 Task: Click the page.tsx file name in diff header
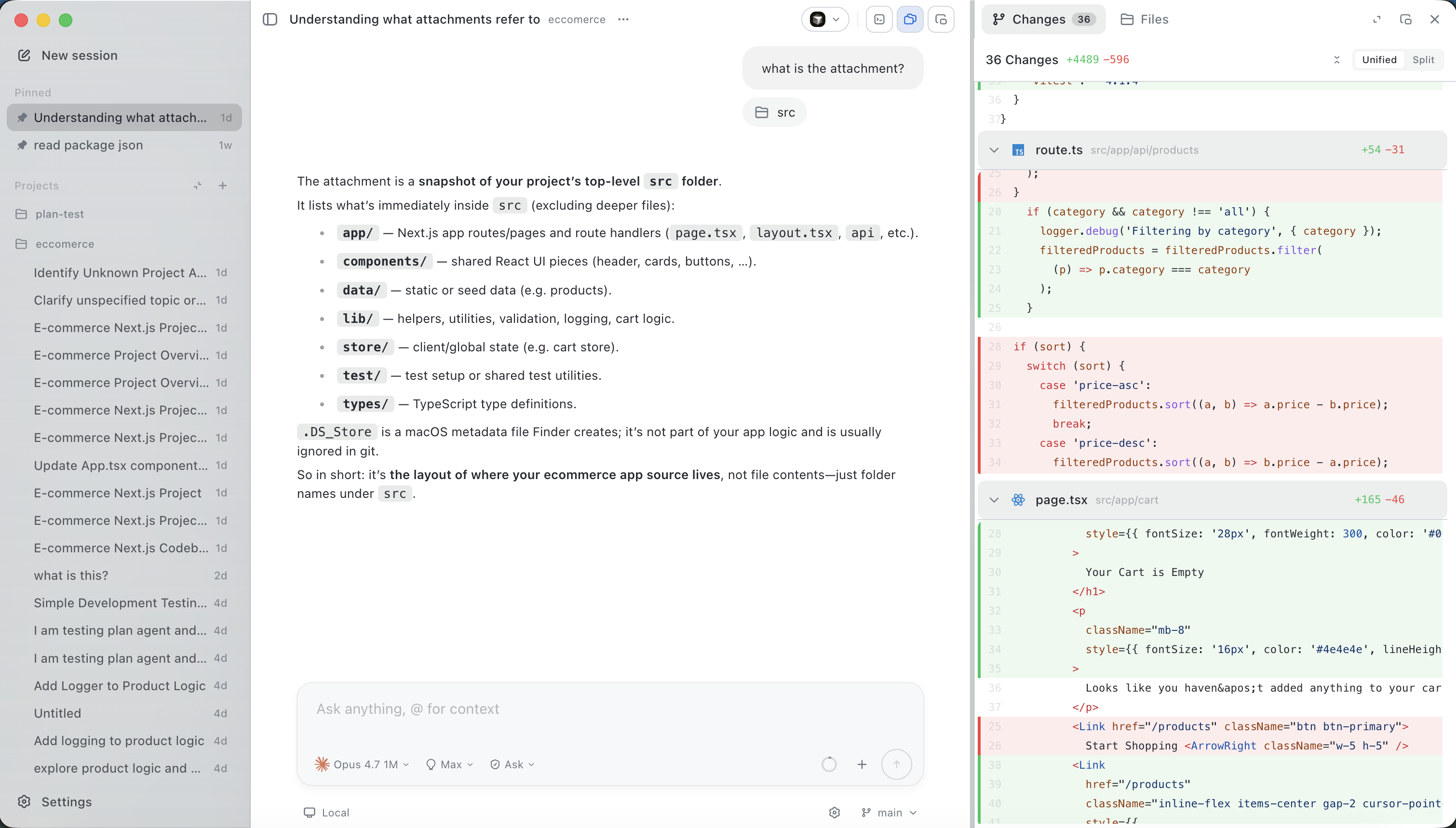pos(1061,500)
